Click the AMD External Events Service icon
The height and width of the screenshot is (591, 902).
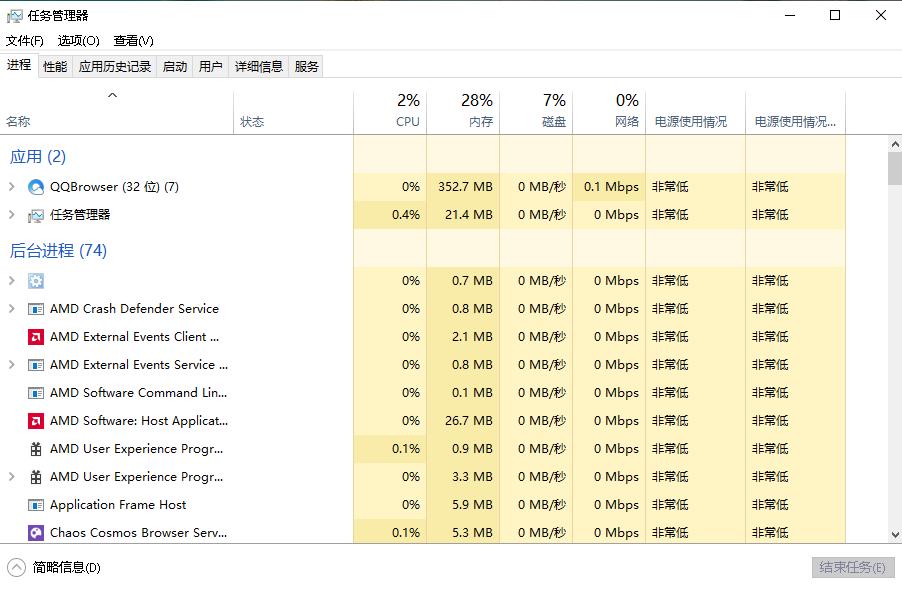pyautogui.click(x=38, y=365)
